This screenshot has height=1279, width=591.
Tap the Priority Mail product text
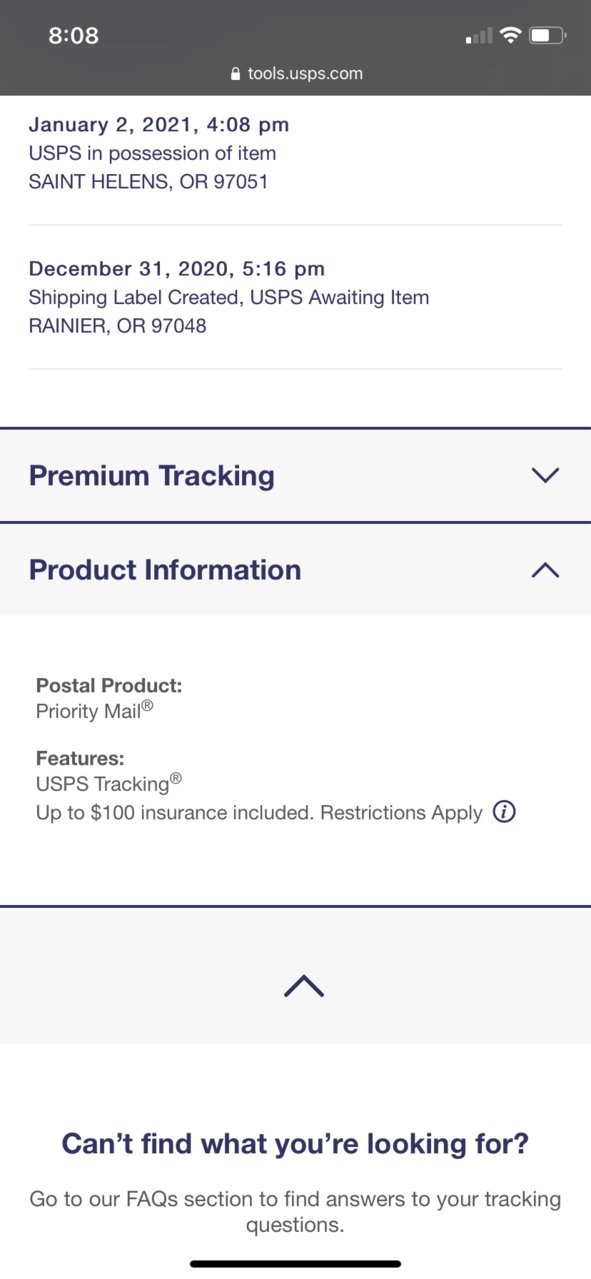point(95,711)
